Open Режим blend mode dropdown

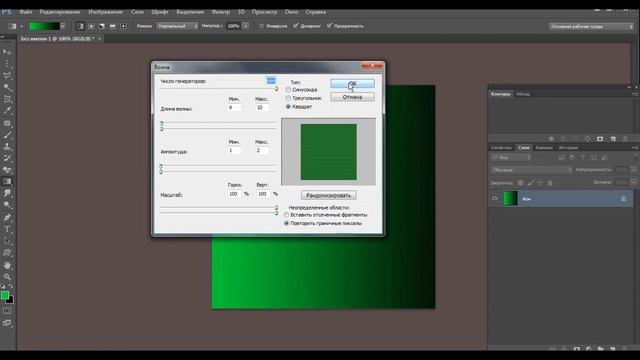click(x=177, y=26)
